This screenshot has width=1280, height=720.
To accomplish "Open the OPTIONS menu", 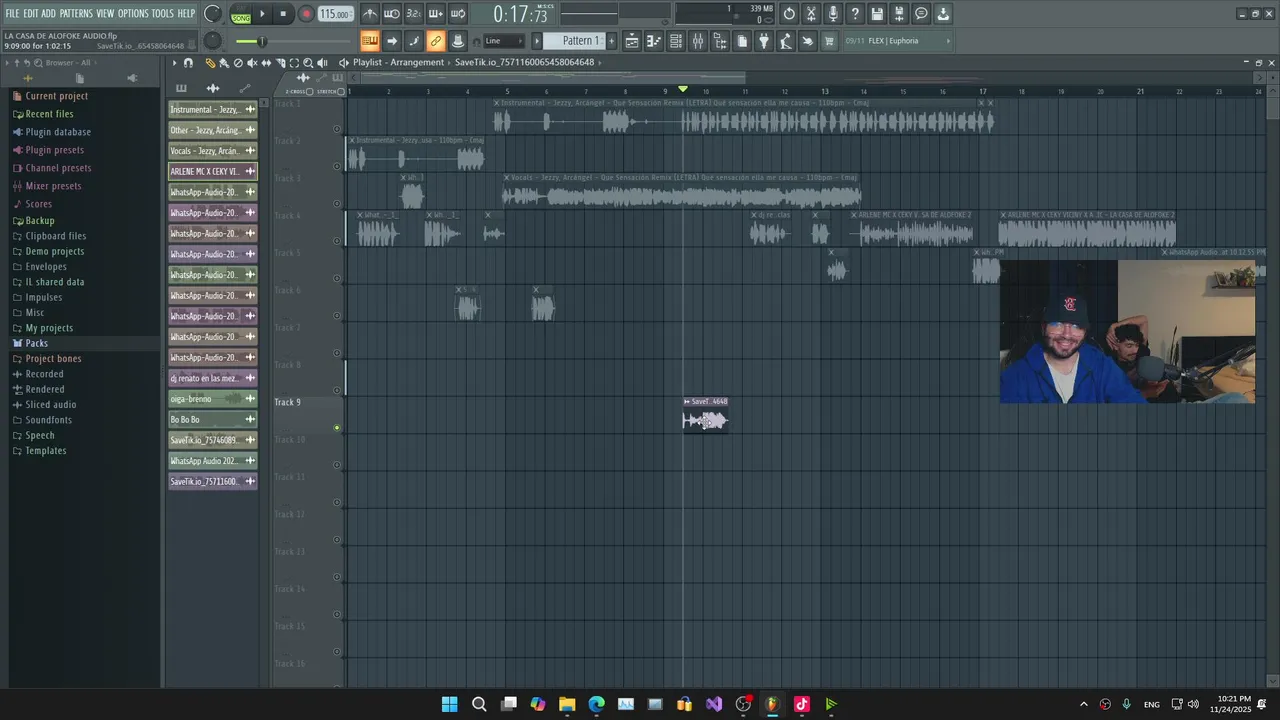I will 133,14.
